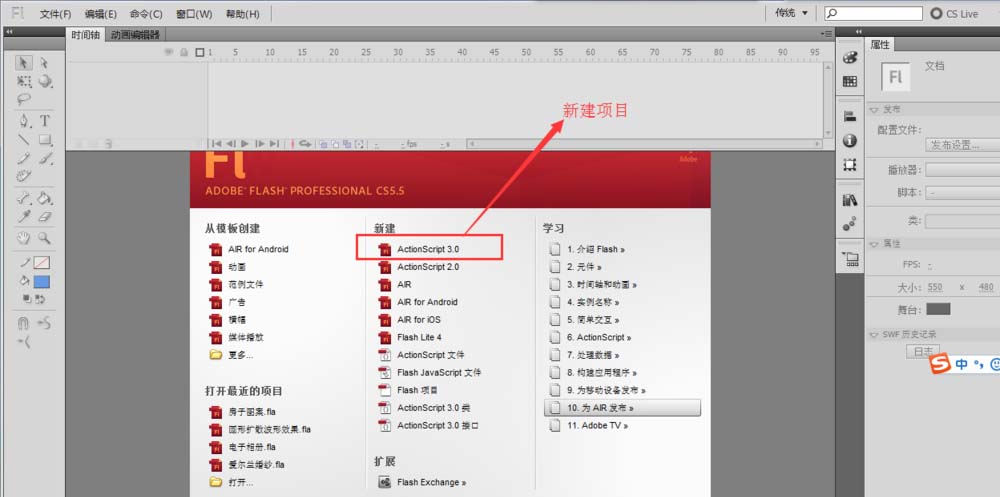Select the Brush tool
The image size is (1000, 497).
[x=45, y=158]
